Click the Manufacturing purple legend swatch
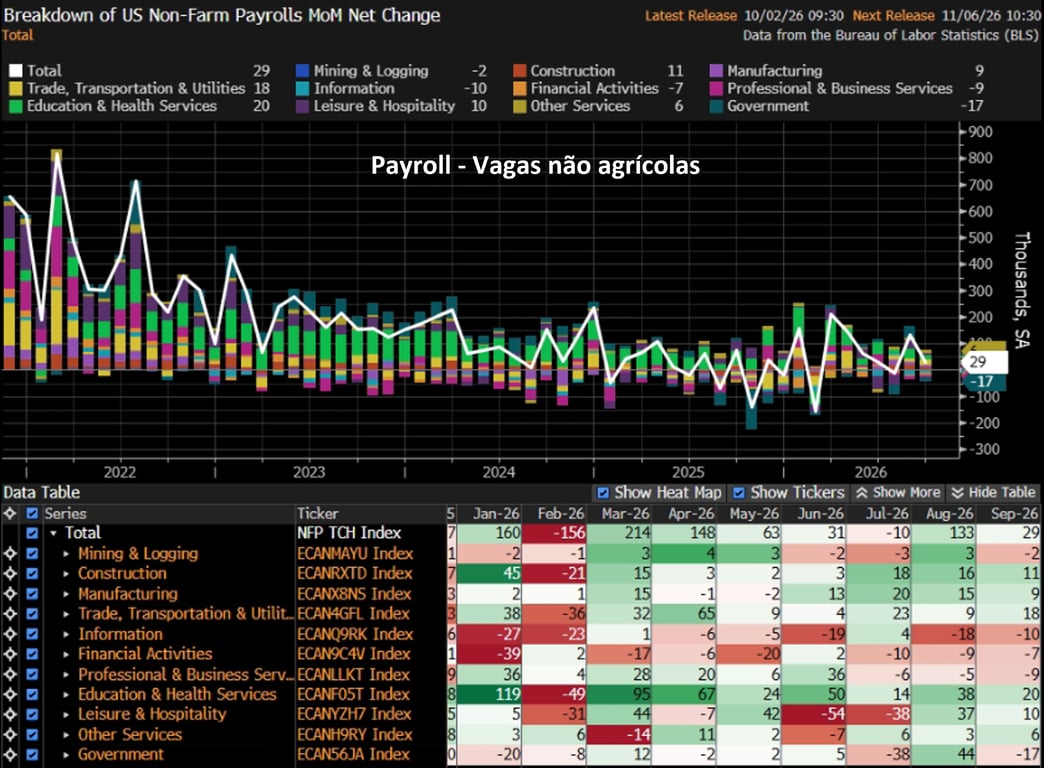The width and height of the screenshot is (1044, 768). click(716, 71)
